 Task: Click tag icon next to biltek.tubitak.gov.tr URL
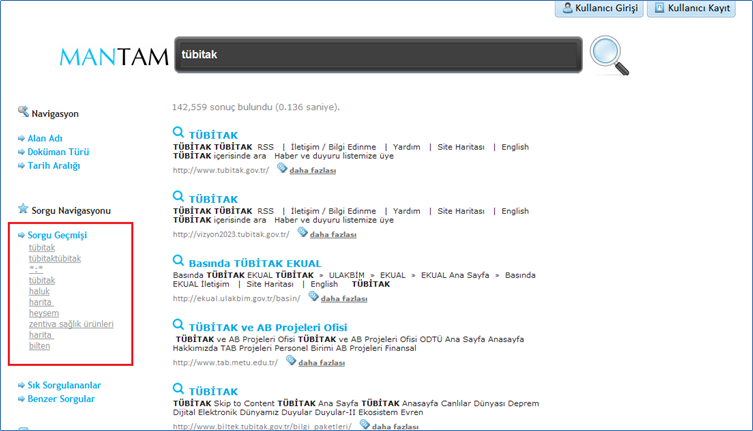(365, 424)
